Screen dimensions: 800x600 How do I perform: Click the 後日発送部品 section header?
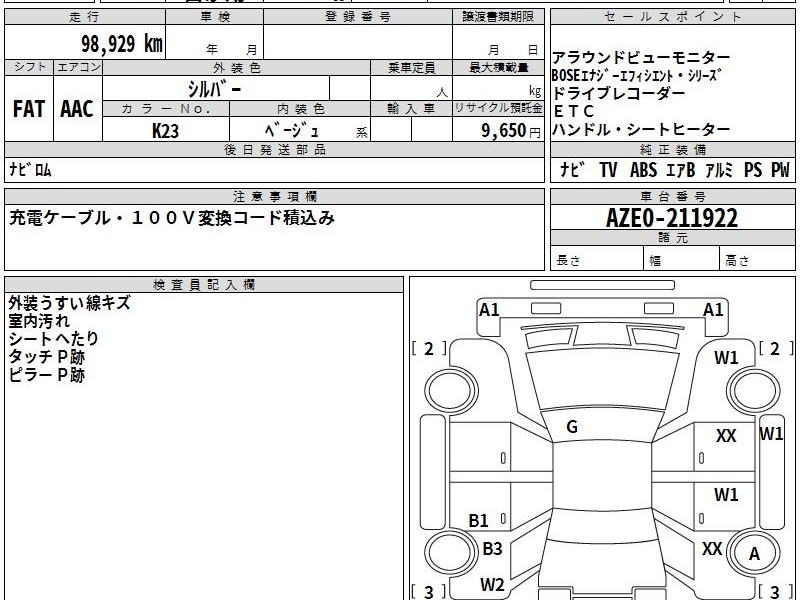[x=274, y=149]
